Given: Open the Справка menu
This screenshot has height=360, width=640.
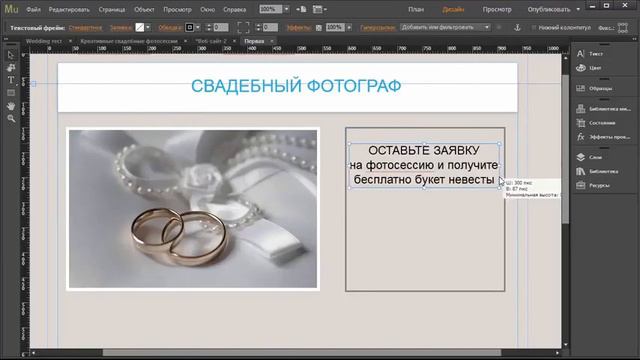Looking at the screenshot, I should tap(234, 9).
